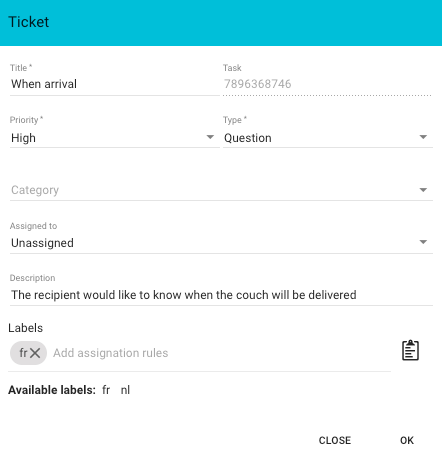Confirm the ticket with OK
442x453 pixels.
tap(407, 440)
